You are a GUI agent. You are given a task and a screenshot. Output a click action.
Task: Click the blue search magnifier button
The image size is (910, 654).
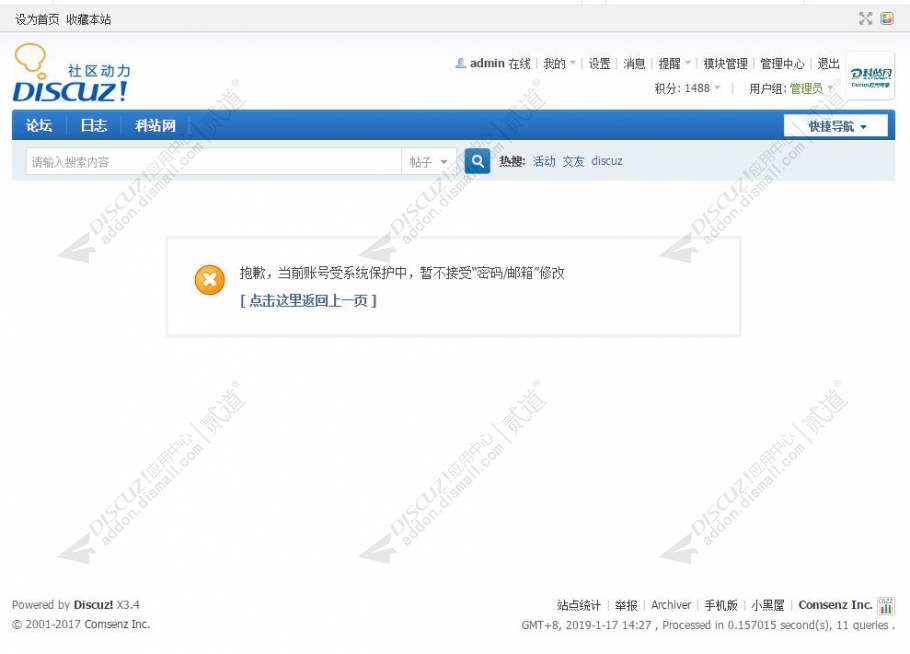coord(477,161)
